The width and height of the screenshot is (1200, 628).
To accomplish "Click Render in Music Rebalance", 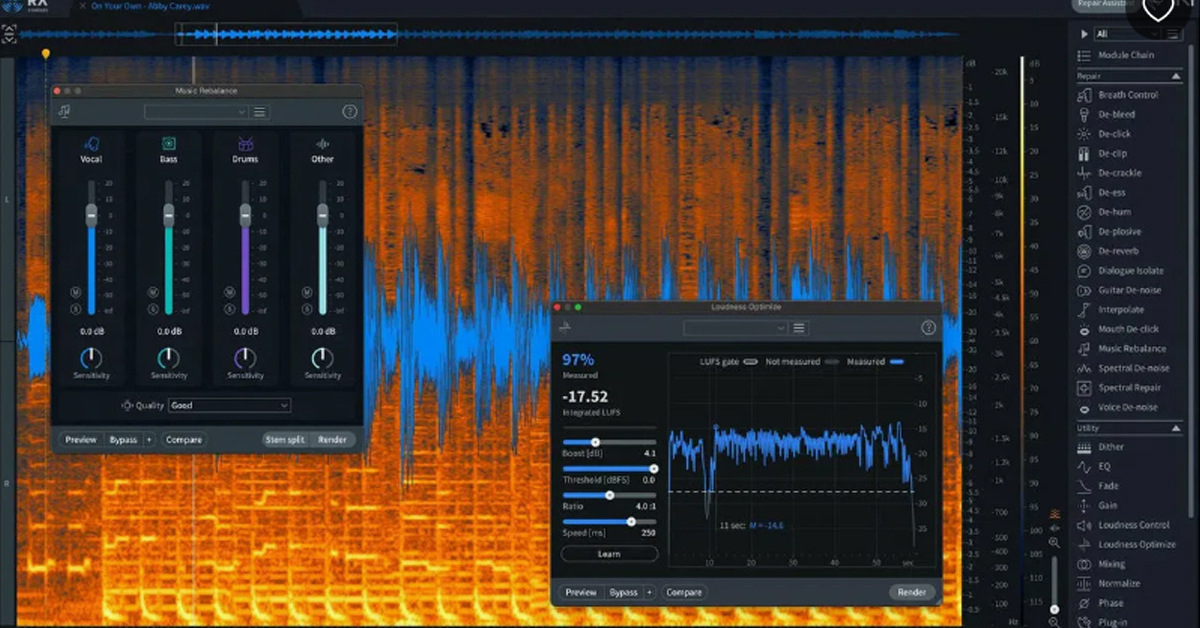I will [332, 440].
